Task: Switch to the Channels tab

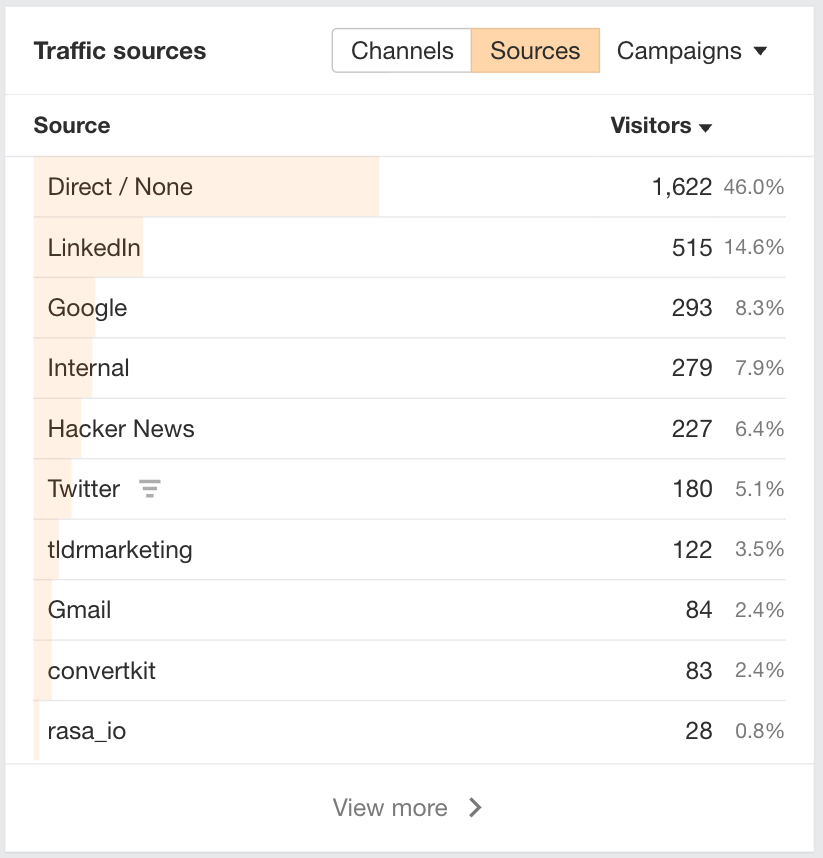Action: (402, 50)
